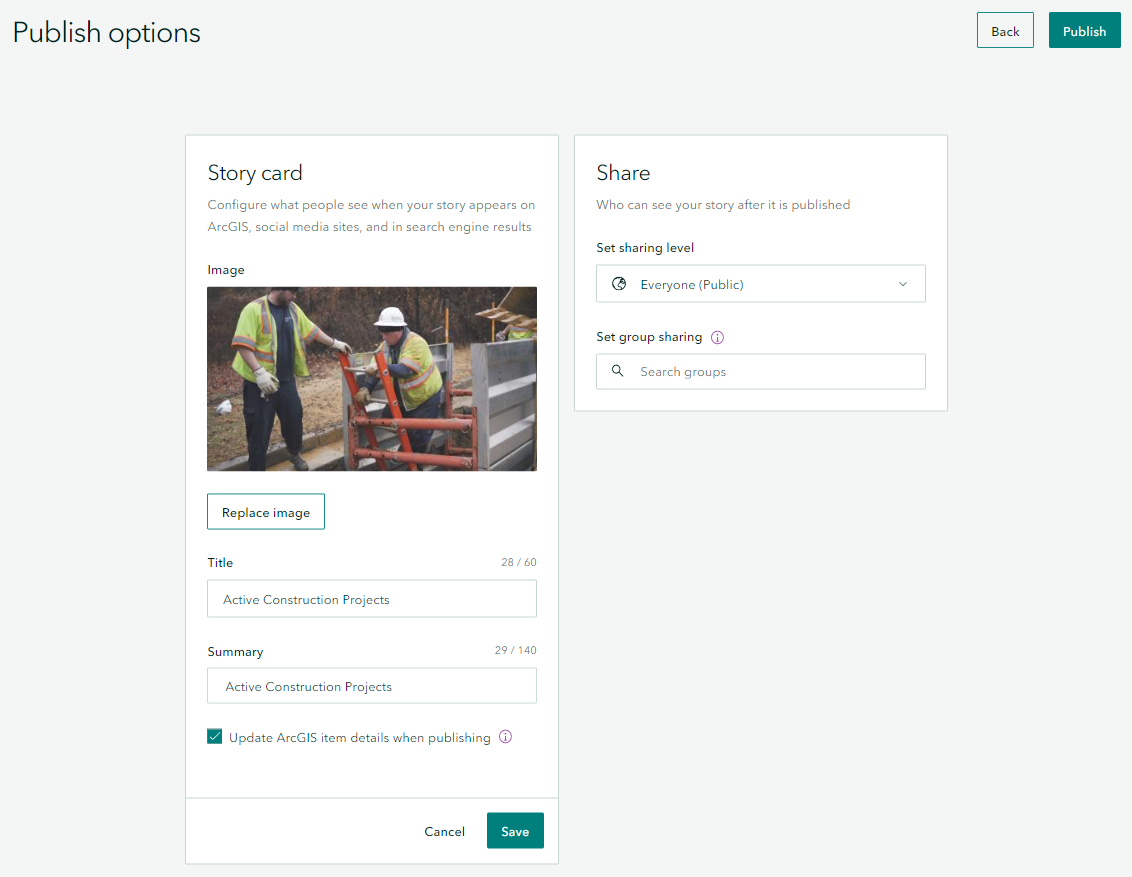Expand sharing level using the chevron arrow
This screenshot has height=877, width=1132.
tap(903, 284)
